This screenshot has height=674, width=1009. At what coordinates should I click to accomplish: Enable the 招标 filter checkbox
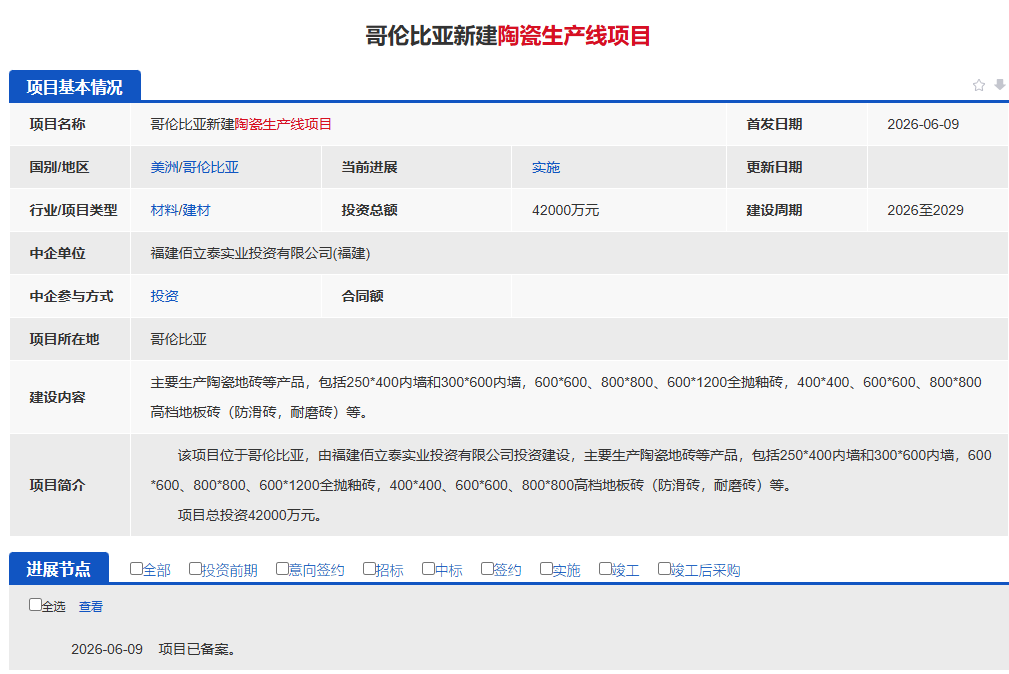pyautogui.click(x=369, y=568)
